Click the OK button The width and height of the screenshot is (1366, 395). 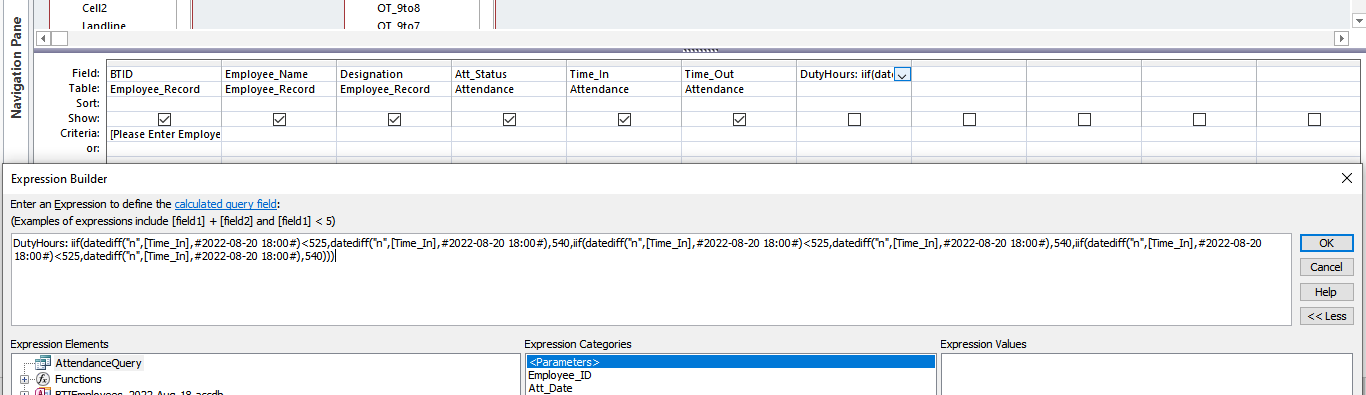click(x=1326, y=243)
